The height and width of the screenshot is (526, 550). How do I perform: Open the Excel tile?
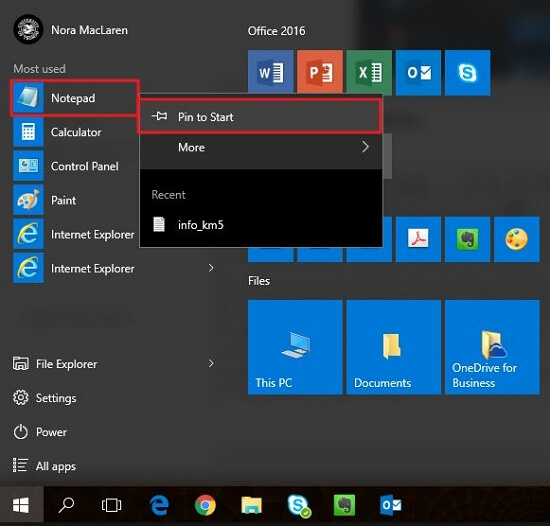point(369,73)
